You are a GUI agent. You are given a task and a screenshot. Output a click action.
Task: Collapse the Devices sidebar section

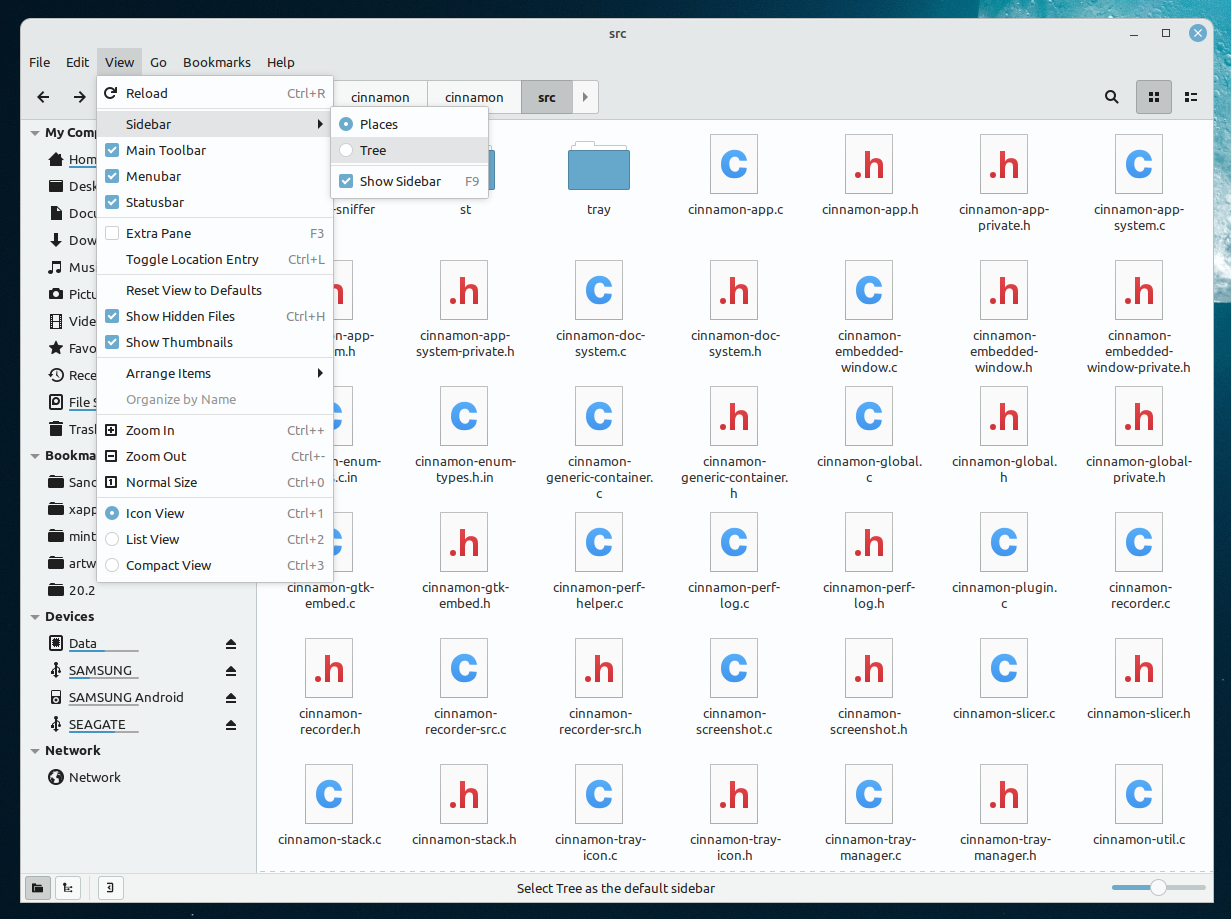click(35, 617)
